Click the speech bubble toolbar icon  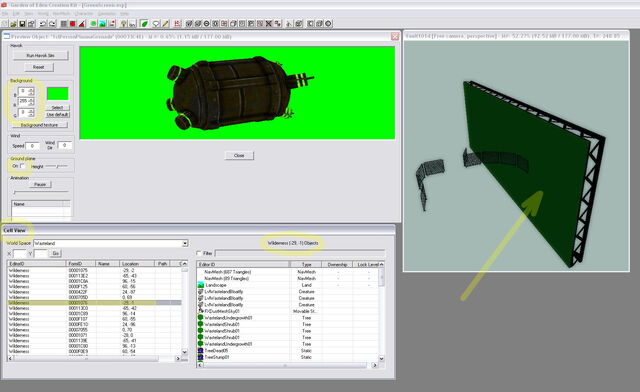click(156, 24)
